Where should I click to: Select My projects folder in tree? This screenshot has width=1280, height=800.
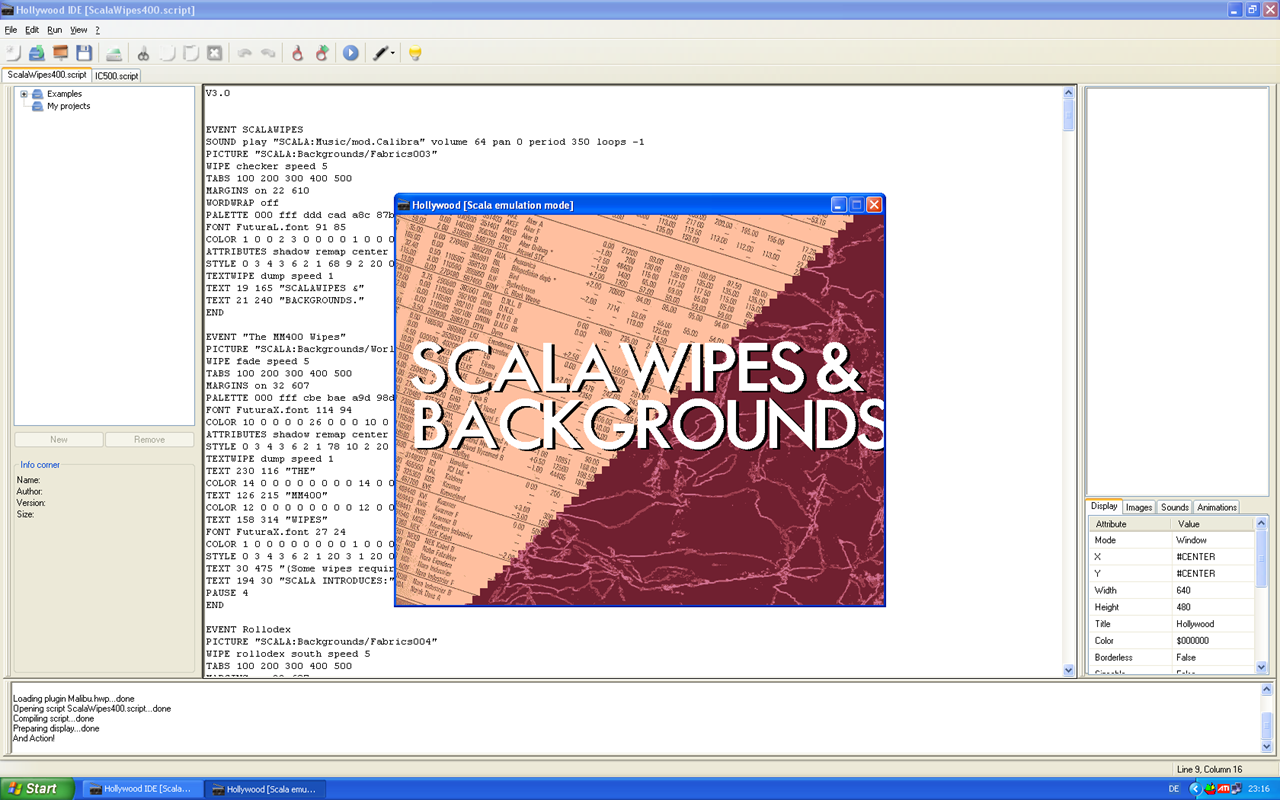(x=68, y=106)
